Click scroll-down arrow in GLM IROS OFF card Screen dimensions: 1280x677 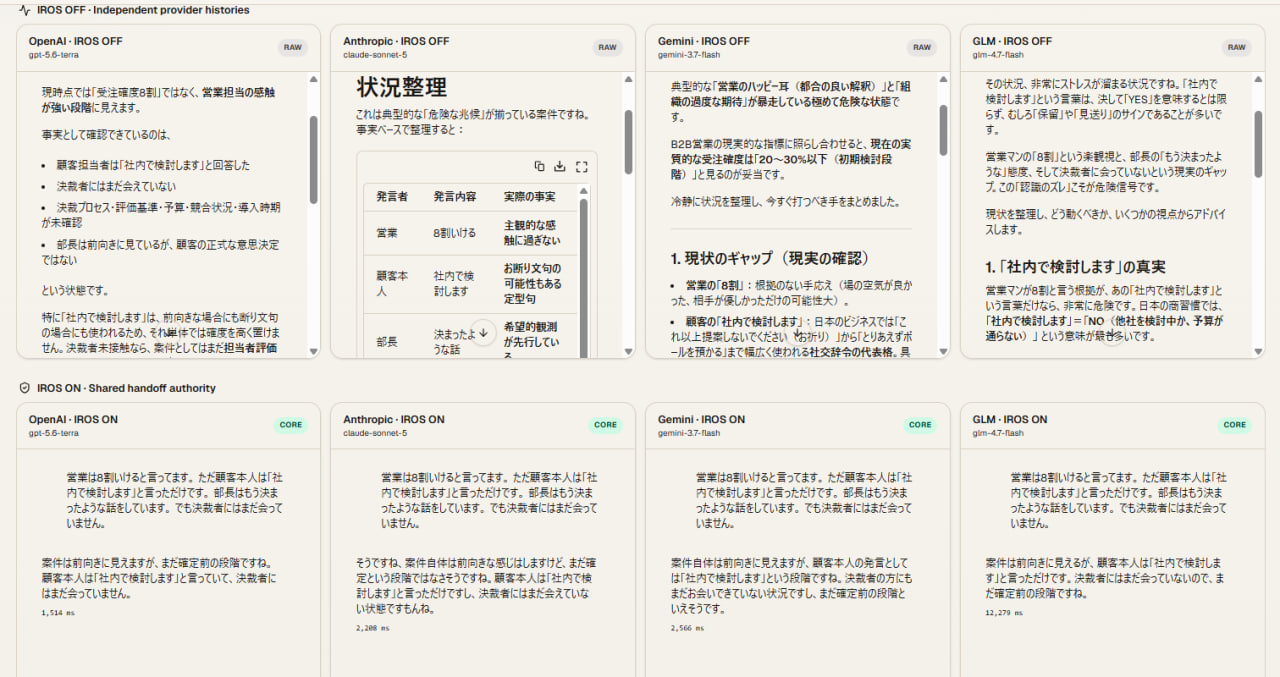pyautogui.click(x=1258, y=351)
